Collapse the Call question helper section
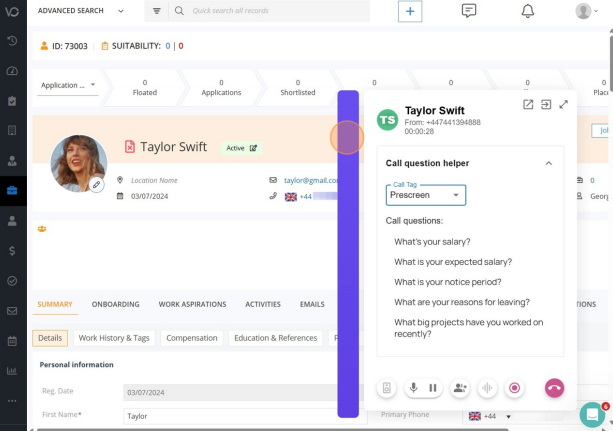Viewport: 613px width, 431px height. 549,163
